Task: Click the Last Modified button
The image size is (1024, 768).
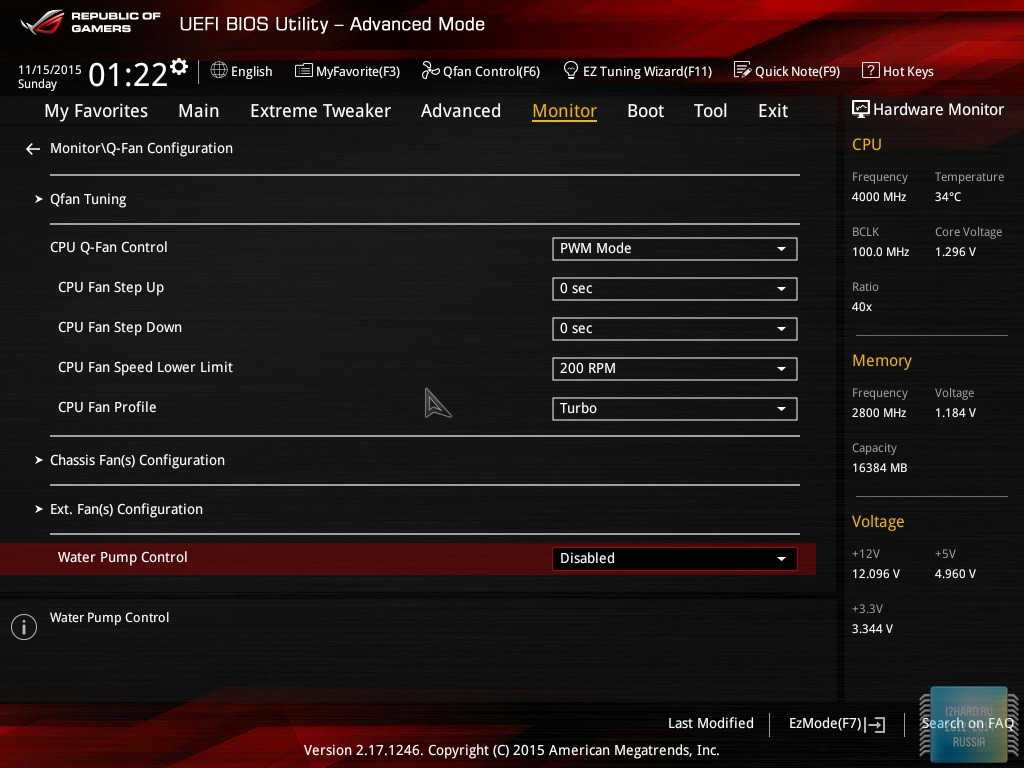Action: tap(710, 723)
